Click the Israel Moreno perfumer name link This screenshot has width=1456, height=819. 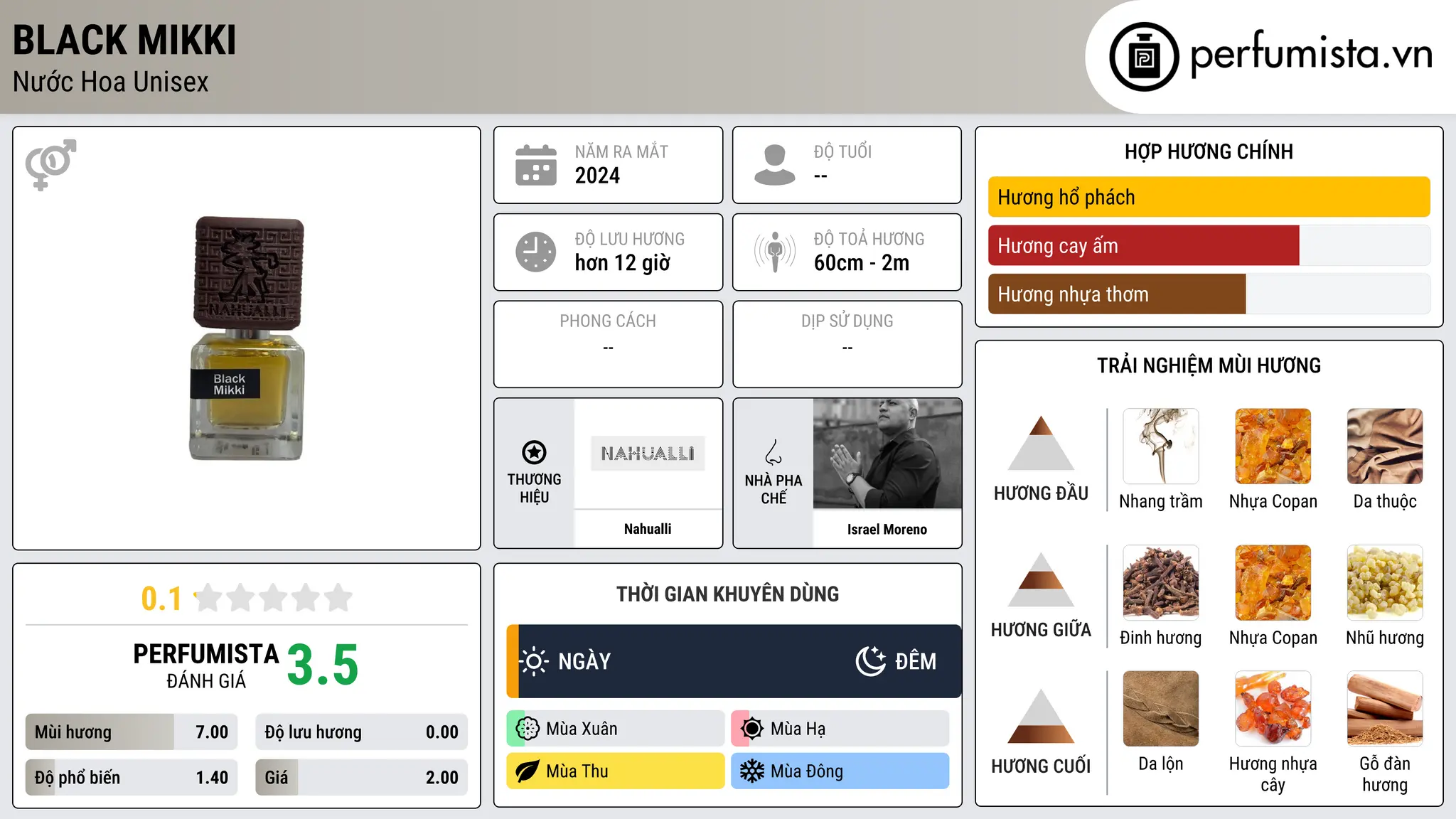point(887,530)
